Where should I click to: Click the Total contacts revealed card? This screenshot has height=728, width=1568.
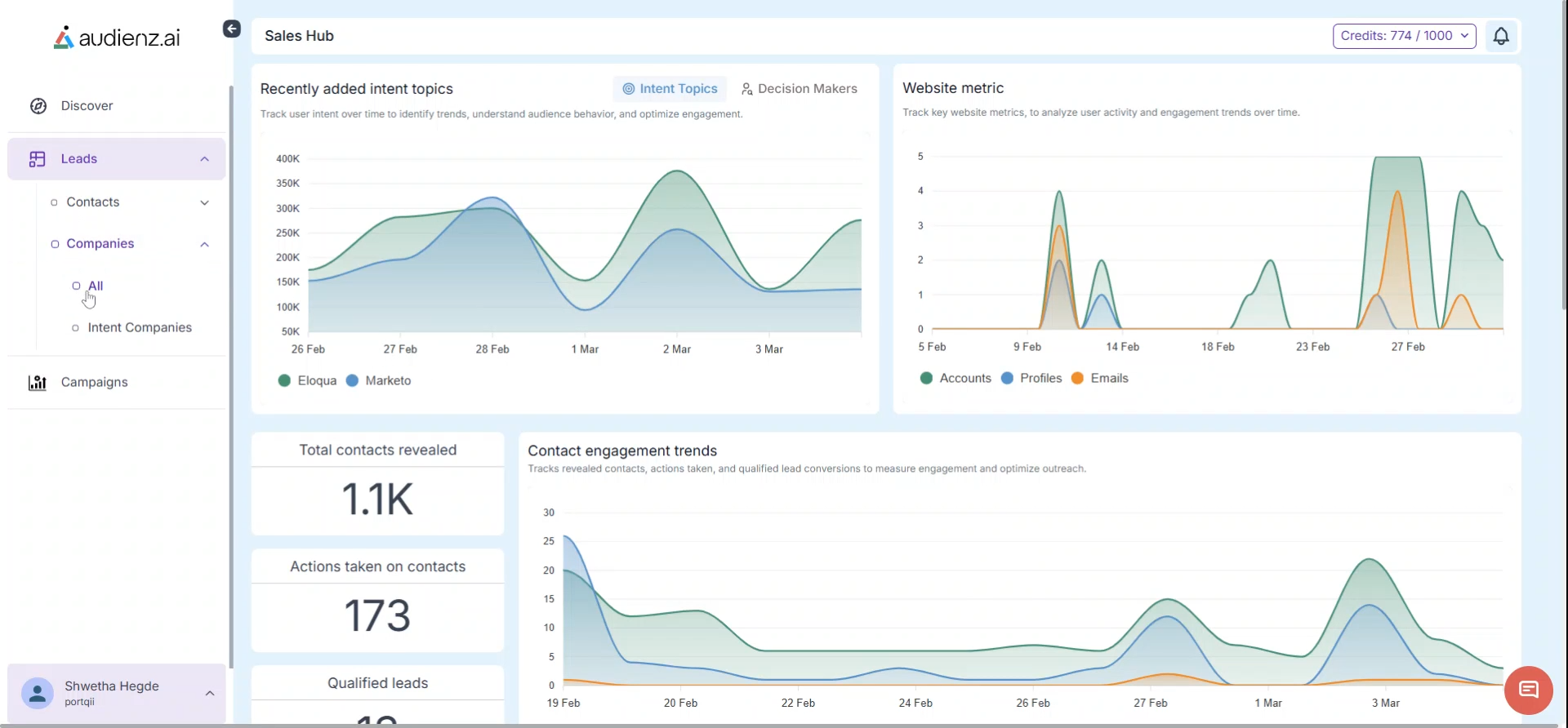377,484
